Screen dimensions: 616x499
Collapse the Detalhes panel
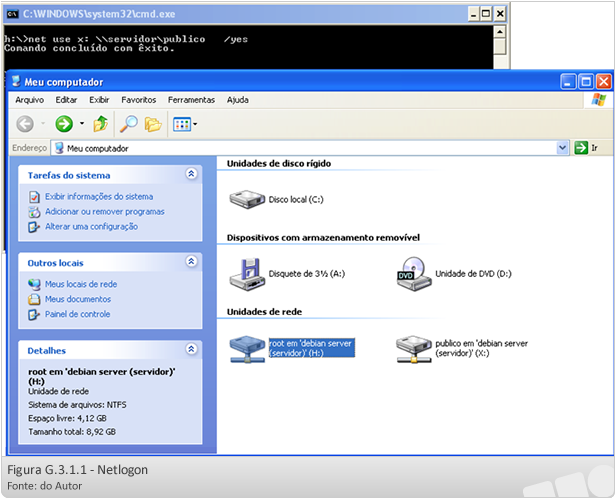pyautogui.click(x=191, y=349)
